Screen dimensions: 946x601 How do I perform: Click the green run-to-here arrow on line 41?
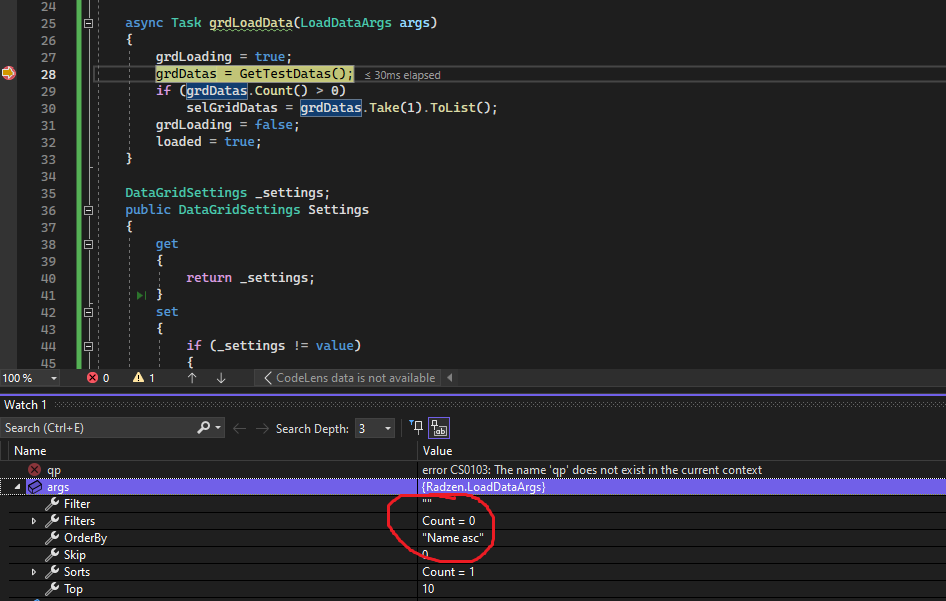pos(141,295)
